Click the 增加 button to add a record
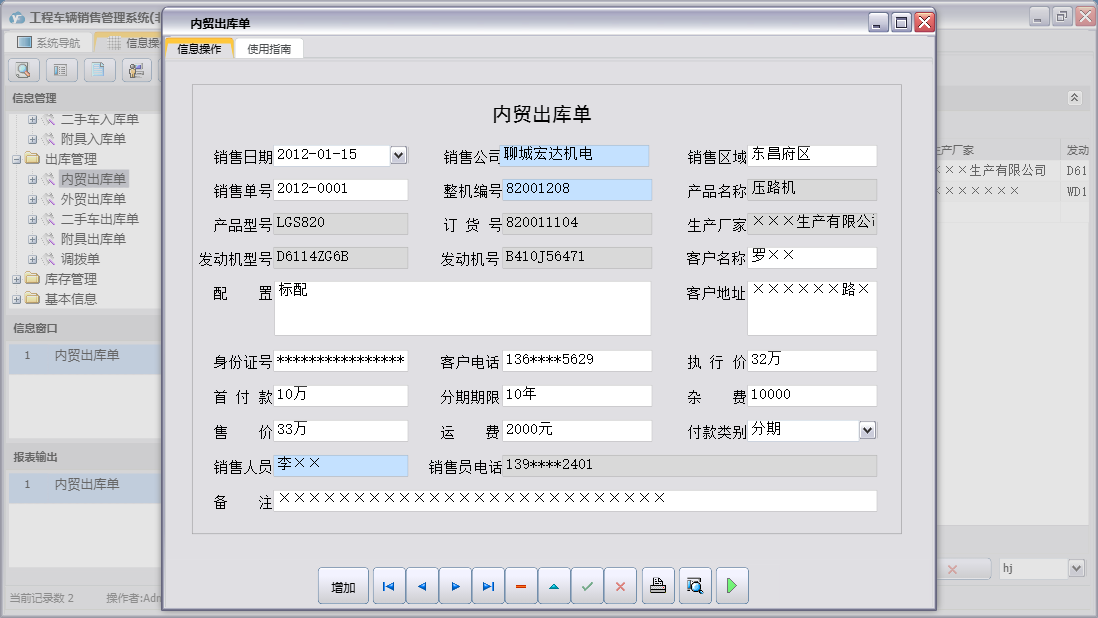Viewport: 1098px width, 618px height. (x=343, y=586)
